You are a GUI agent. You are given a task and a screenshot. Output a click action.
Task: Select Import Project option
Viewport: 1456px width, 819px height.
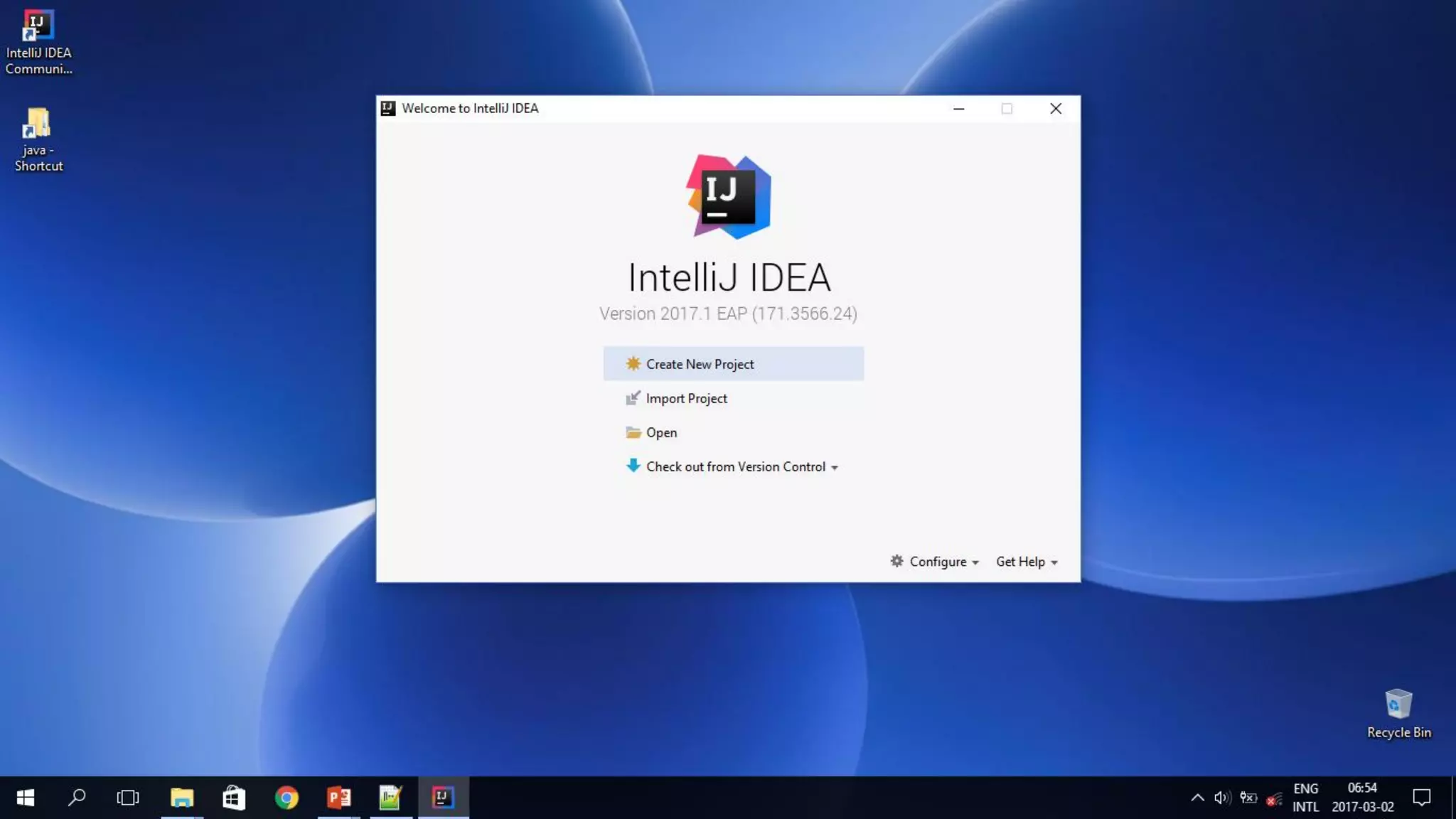tap(686, 398)
